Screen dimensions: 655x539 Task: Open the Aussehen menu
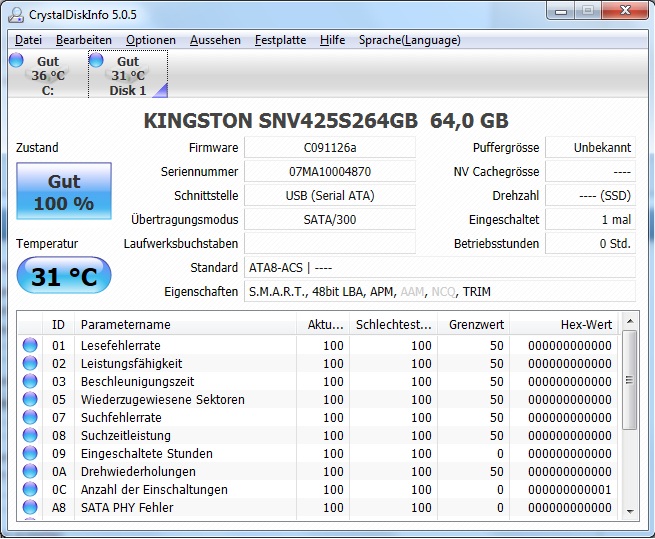(x=215, y=40)
